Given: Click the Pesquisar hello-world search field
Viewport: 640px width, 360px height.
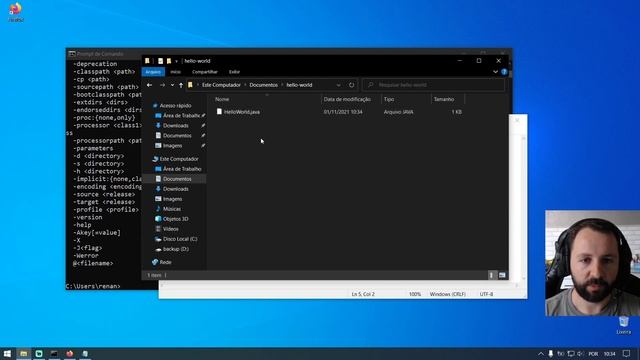Looking at the screenshot, I should point(433,85).
